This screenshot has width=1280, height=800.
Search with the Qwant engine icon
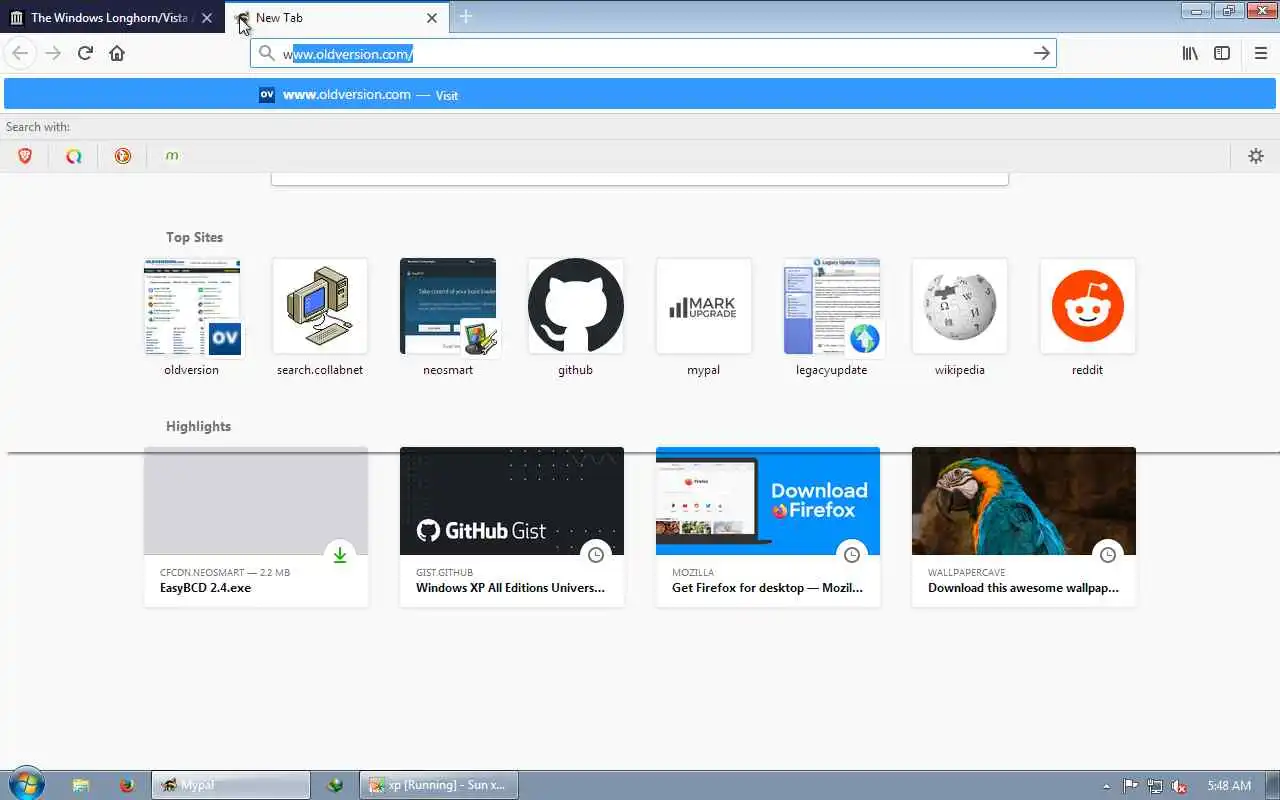[x=74, y=156]
